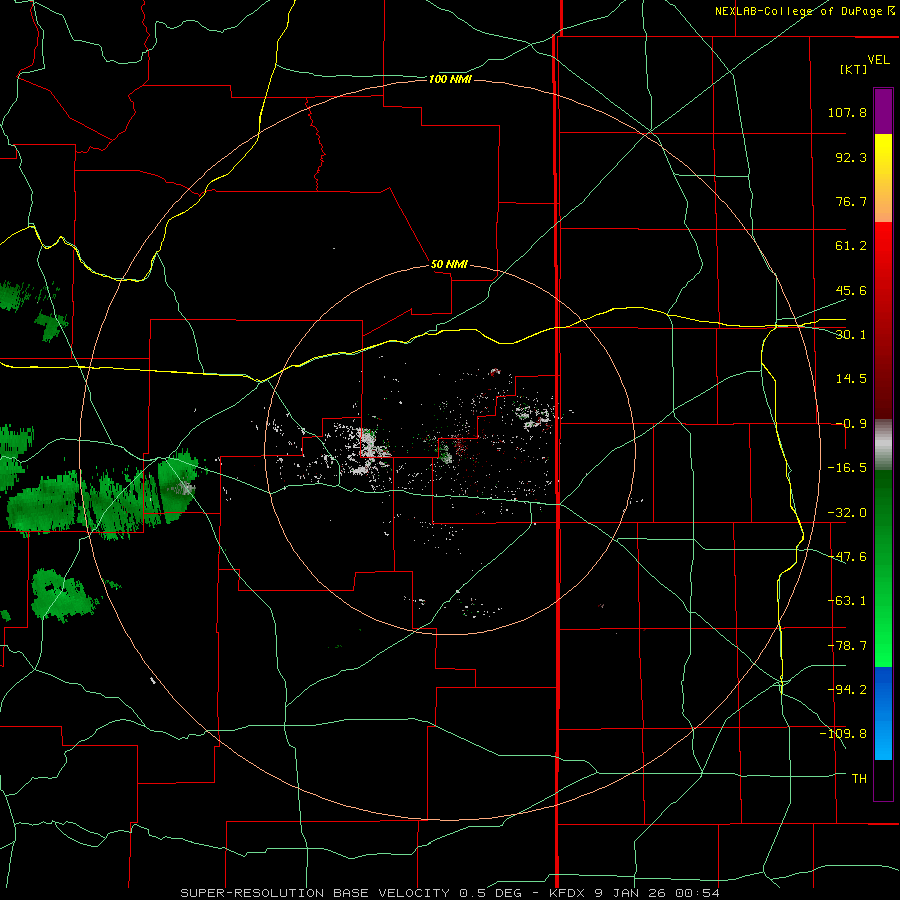Click the -47.6 legend value
This screenshot has width=900, height=900.
point(847,557)
